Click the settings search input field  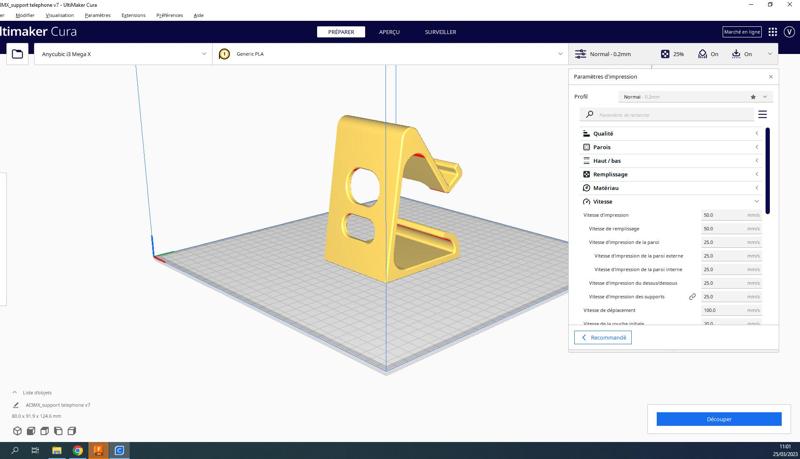click(667, 114)
